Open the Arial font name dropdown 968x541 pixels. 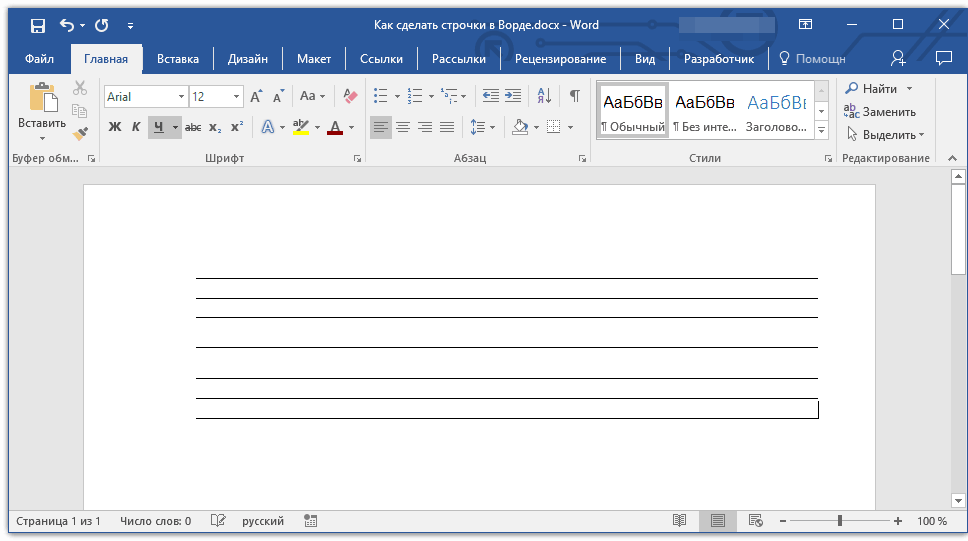coord(181,96)
